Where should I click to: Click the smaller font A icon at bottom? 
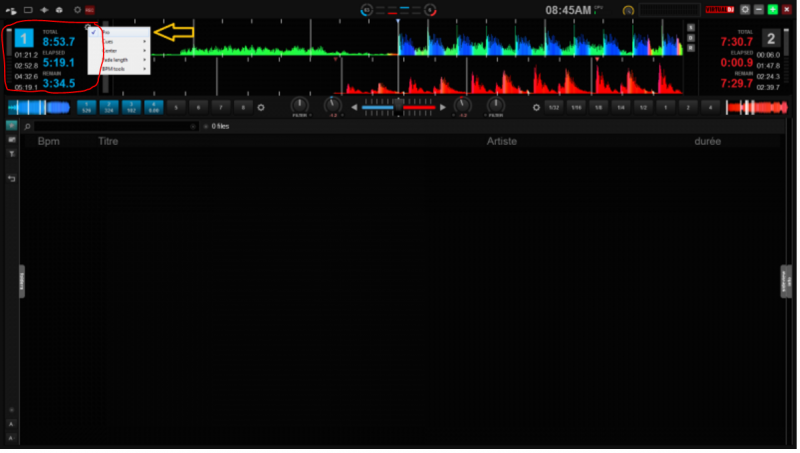coord(11,438)
